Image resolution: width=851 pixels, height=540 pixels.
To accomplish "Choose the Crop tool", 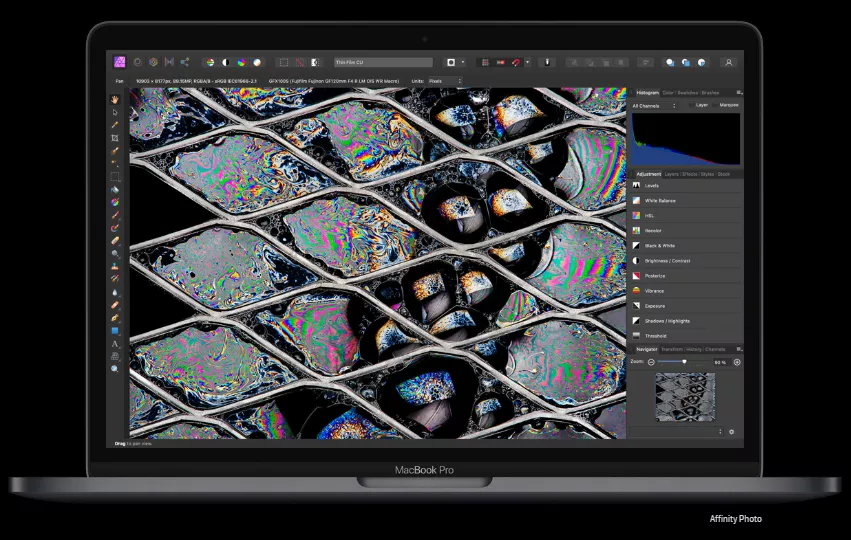I will (115, 138).
